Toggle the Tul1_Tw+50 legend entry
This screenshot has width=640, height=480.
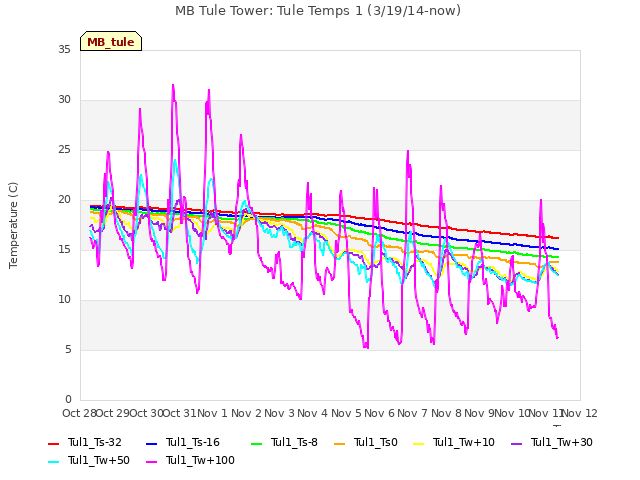89,460
